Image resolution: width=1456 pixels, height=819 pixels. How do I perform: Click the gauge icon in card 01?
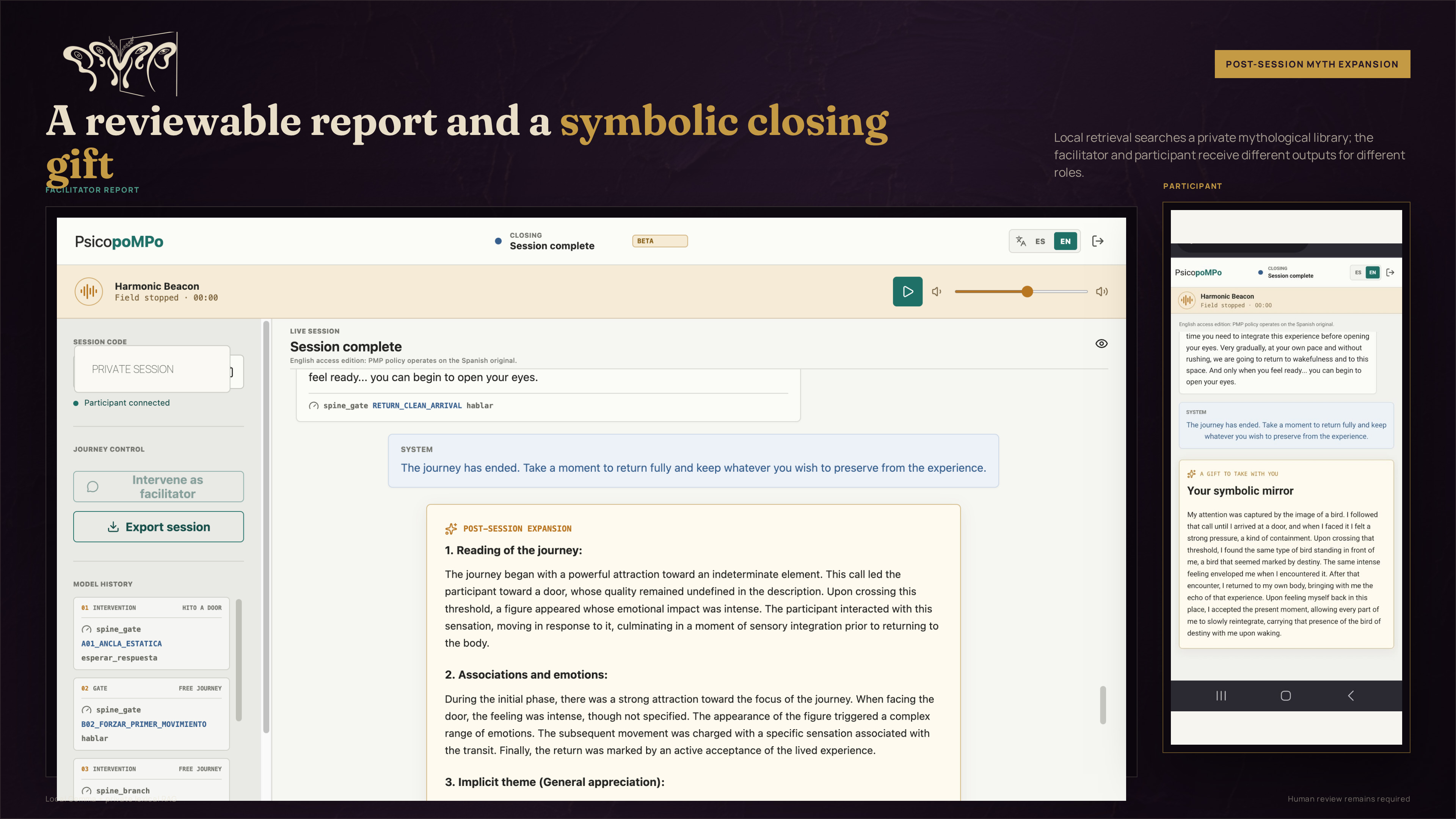(x=86, y=629)
